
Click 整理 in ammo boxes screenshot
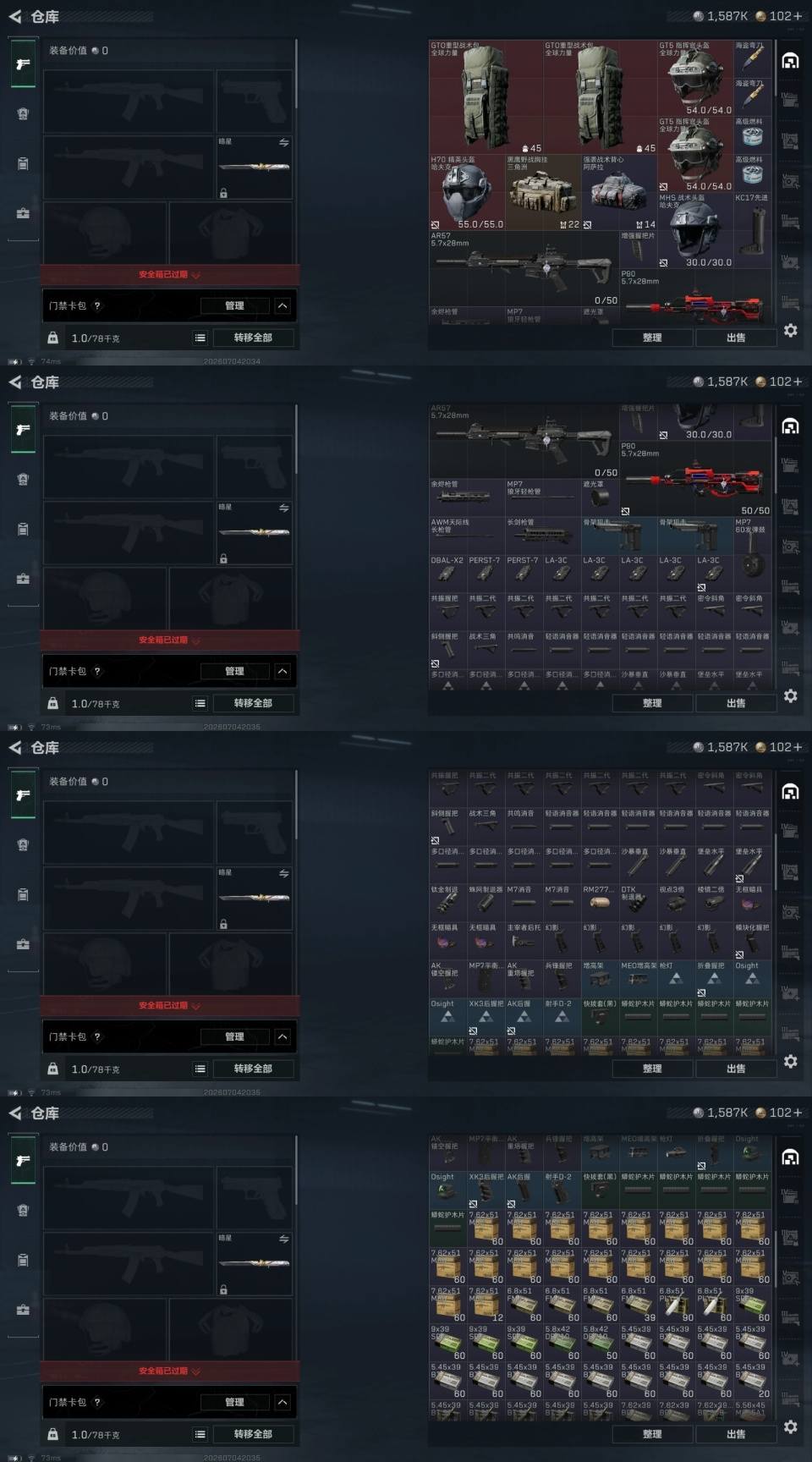click(x=652, y=1434)
